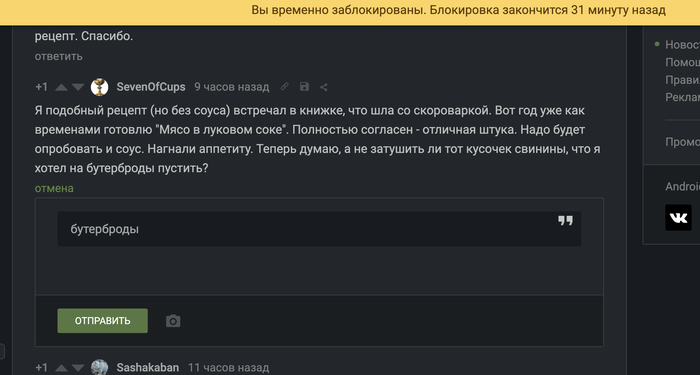This screenshot has width=700, height=375.
Task: Open the SevenOfCups avatar
Action: point(100,87)
